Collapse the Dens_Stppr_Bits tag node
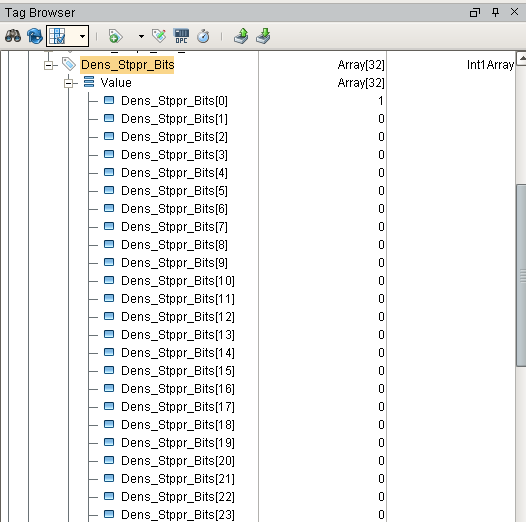 point(49,65)
